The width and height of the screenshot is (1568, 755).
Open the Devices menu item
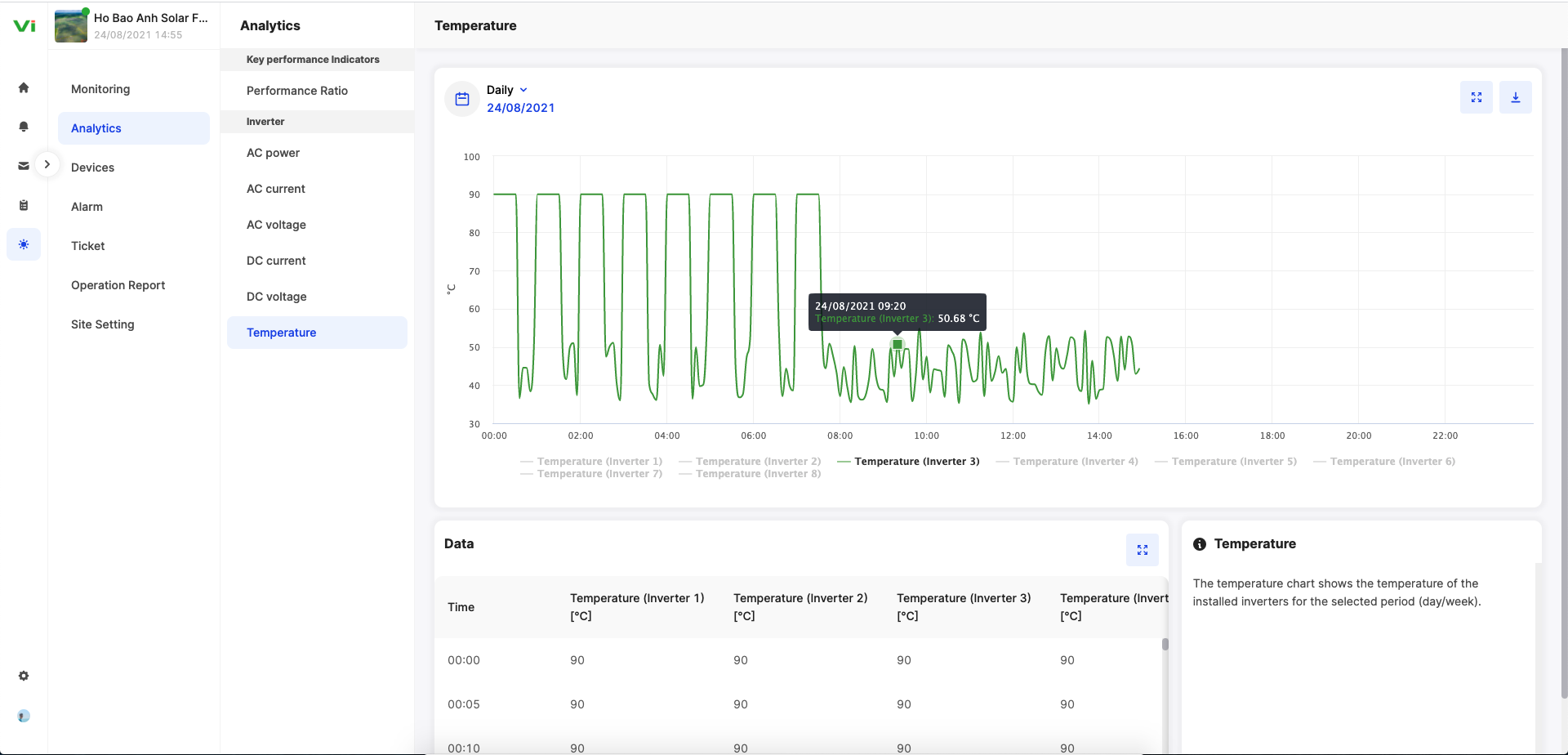pyautogui.click(x=92, y=168)
